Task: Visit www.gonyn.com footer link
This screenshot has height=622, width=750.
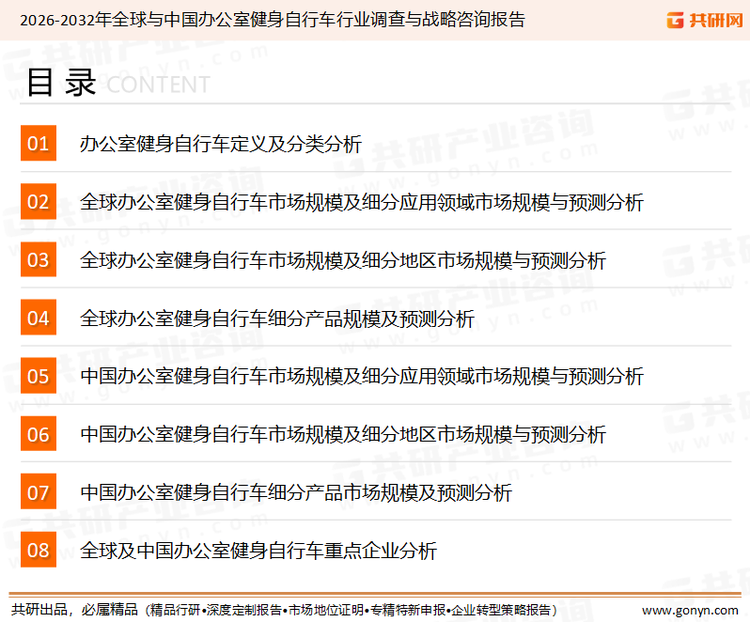Action: (x=690, y=610)
